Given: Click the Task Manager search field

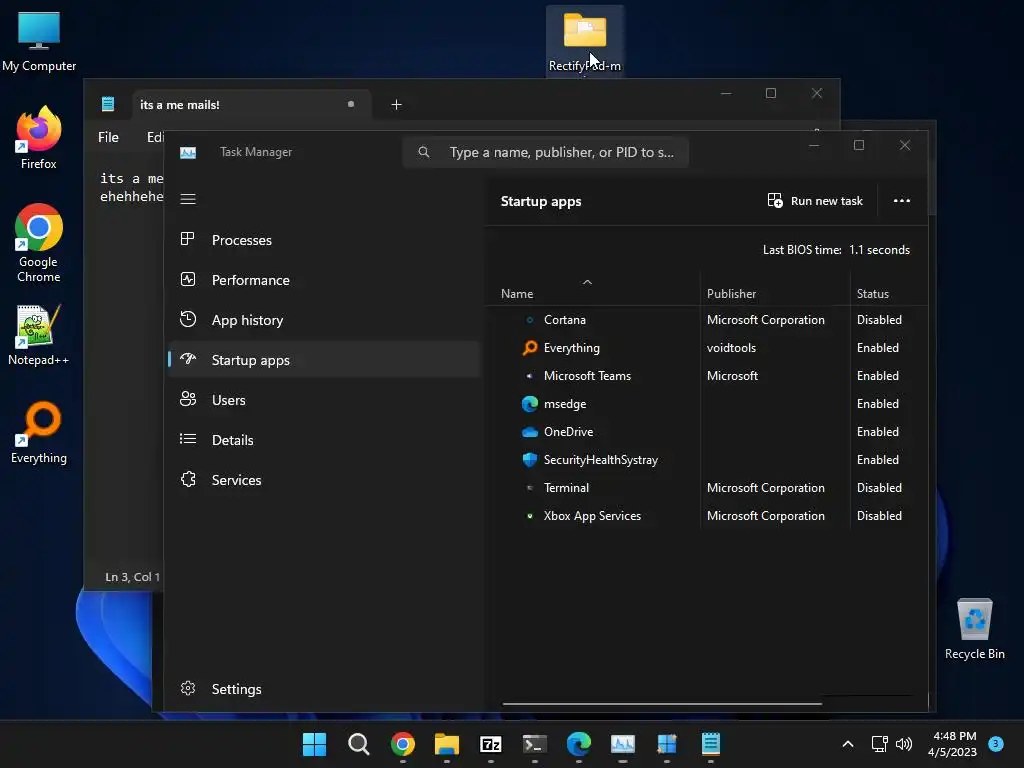Looking at the screenshot, I should (x=545, y=152).
